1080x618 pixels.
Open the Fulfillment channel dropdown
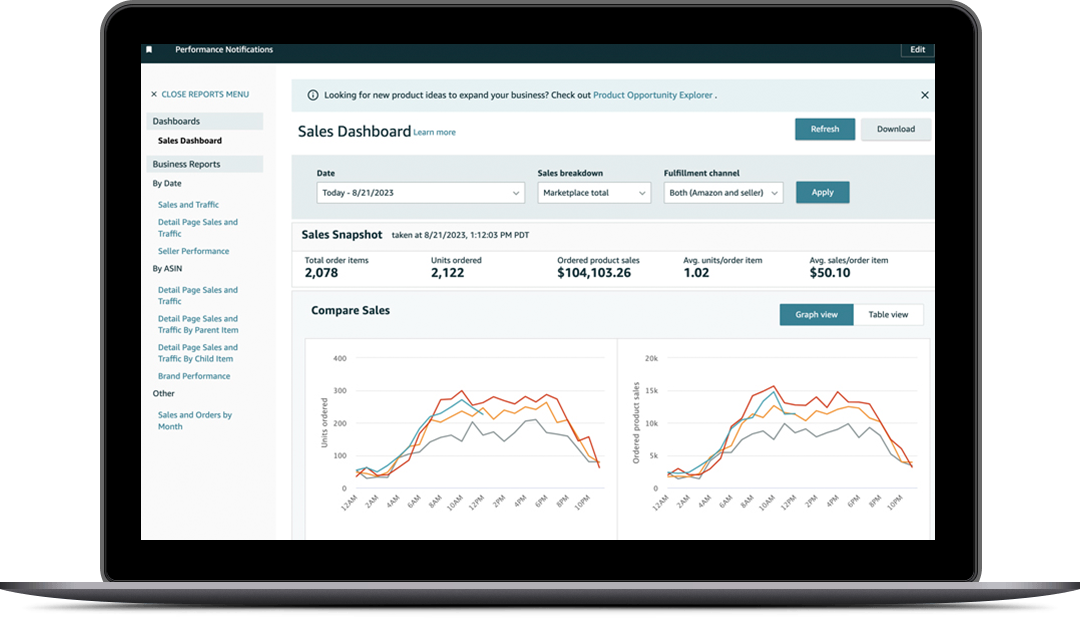tap(723, 193)
